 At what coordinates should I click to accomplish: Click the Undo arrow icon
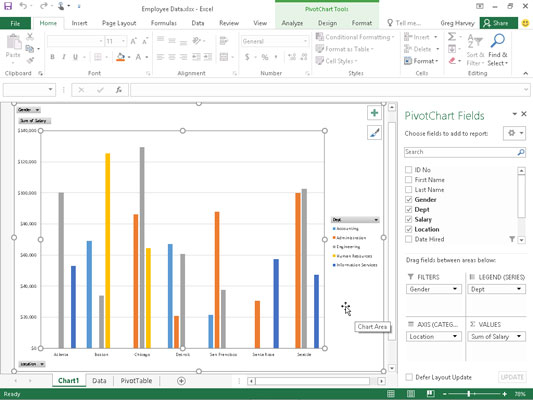coord(23,6)
